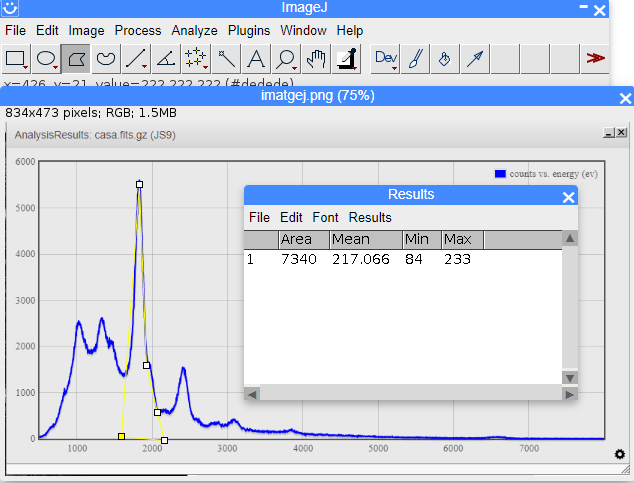The height and width of the screenshot is (483, 634).
Task: Select the Rectangle selection tool
Action: tap(16, 59)
